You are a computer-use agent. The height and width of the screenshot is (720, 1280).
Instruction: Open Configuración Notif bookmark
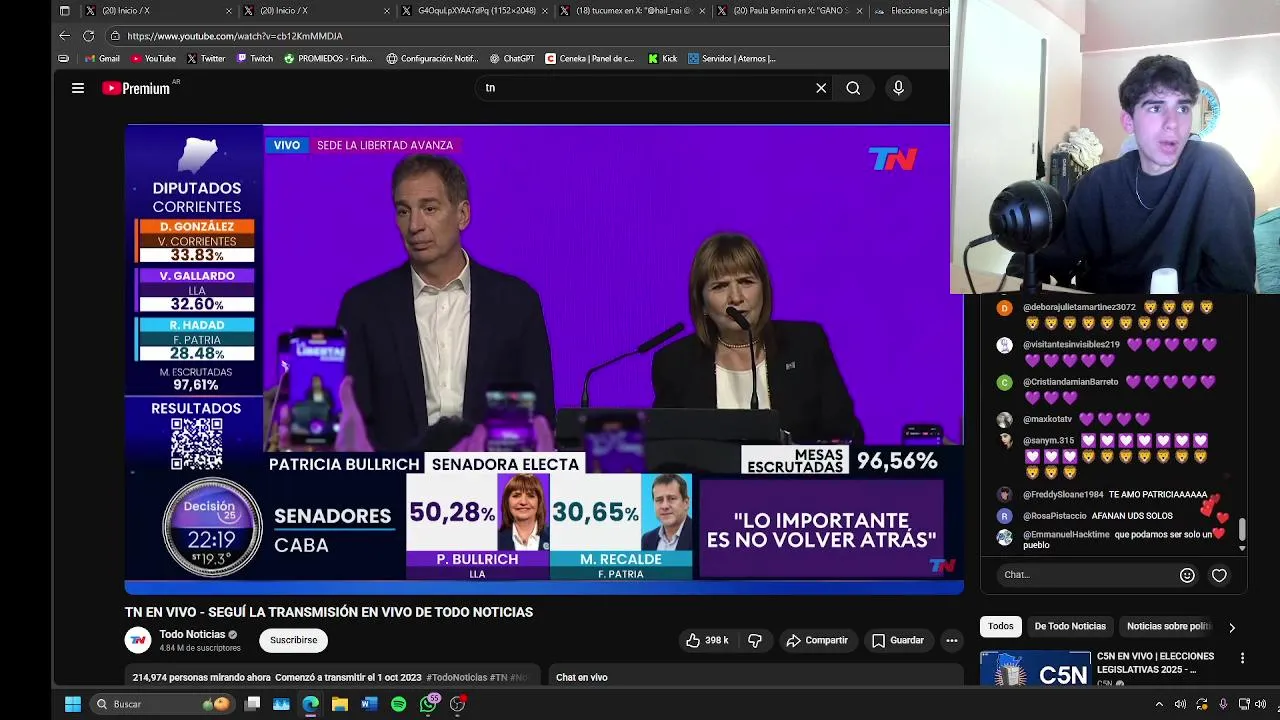pyautogui.click(x=432, y=59)
